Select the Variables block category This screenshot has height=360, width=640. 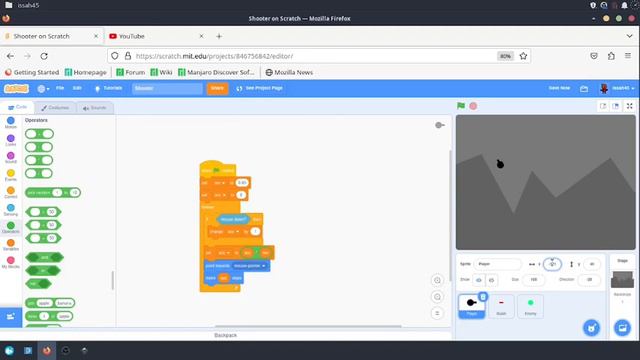point(11,245)
